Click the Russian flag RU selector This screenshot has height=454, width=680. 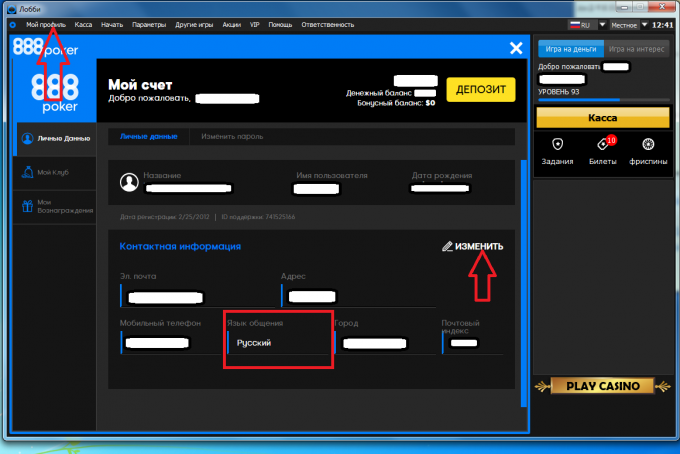[x=580, y=25]
